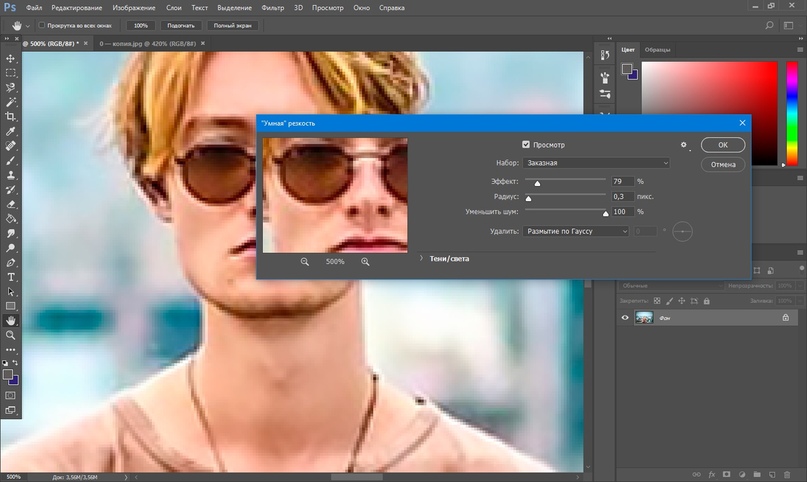
Task: Expand the Тени/света section
Action: point(421,258)
